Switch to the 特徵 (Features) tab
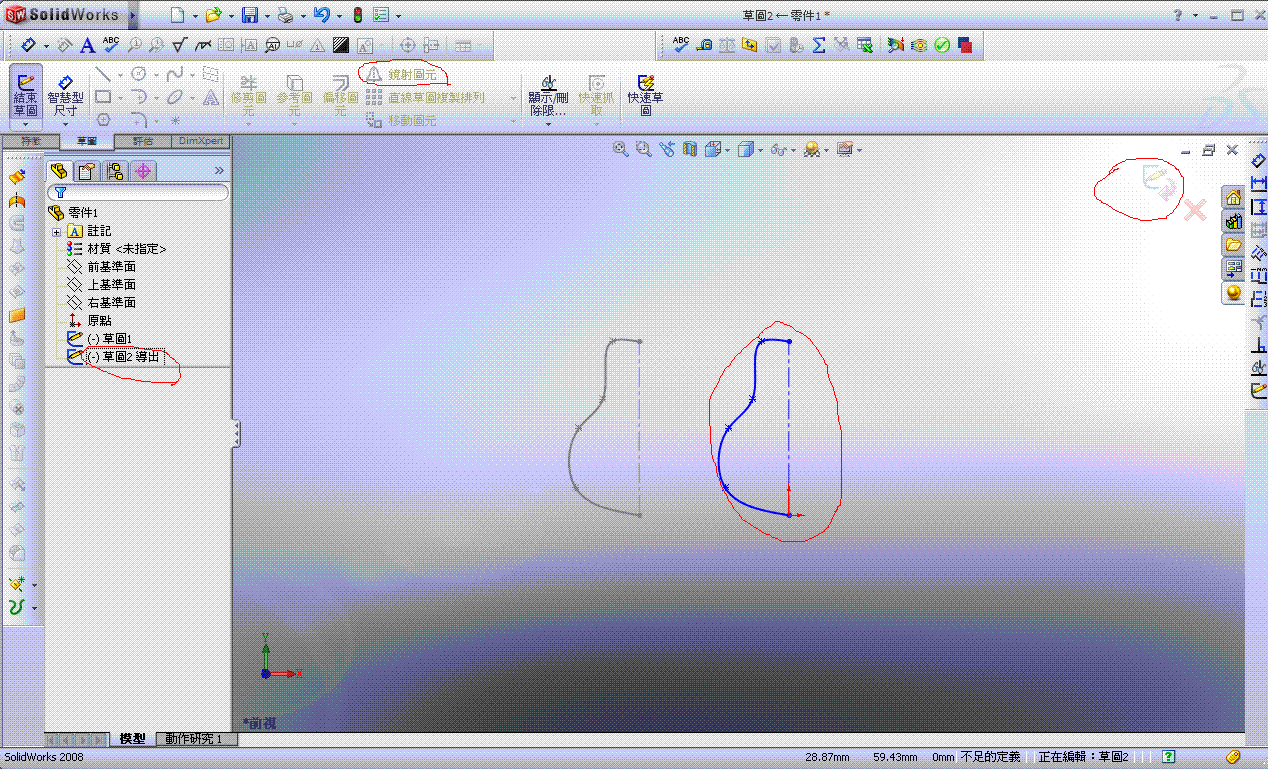Image resolution: width=1268 pixels, height=769 pixels. pos(31,142)
